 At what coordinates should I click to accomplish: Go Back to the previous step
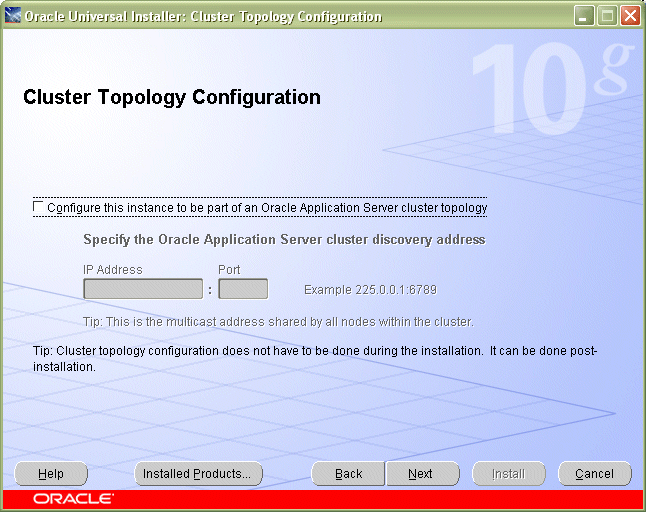pyautogui.click(x=348, y=474)
